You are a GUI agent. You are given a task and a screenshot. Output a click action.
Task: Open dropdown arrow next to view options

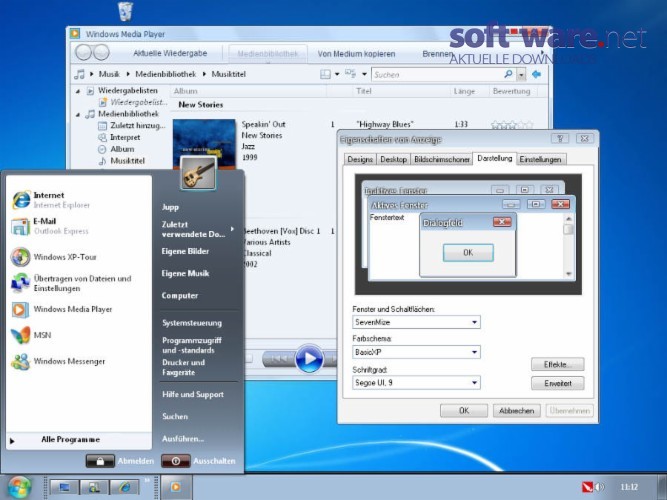[x=364, y=74]
